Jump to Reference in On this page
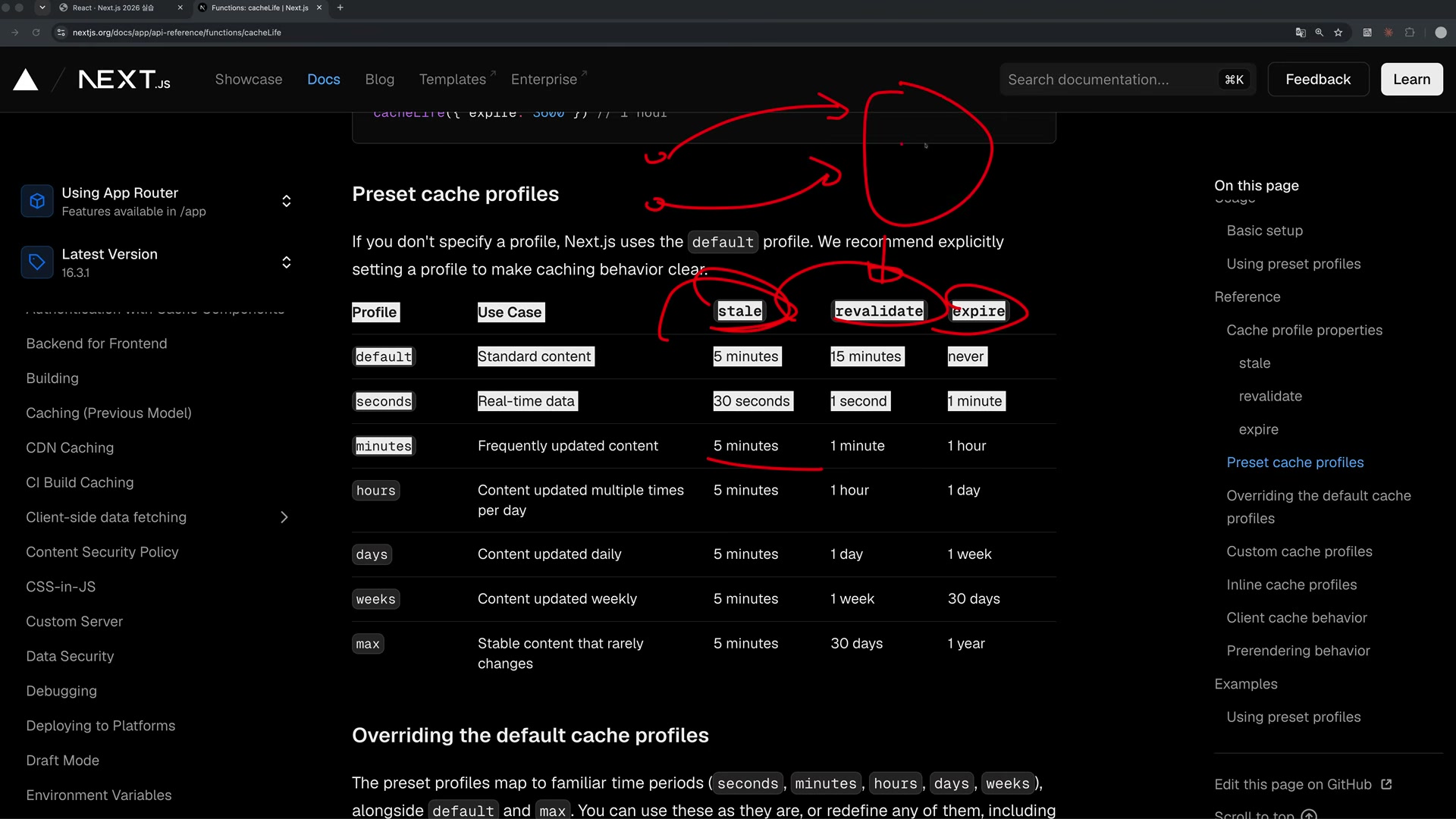This screenshot has width=1456, height=819. click(1247, 297)
